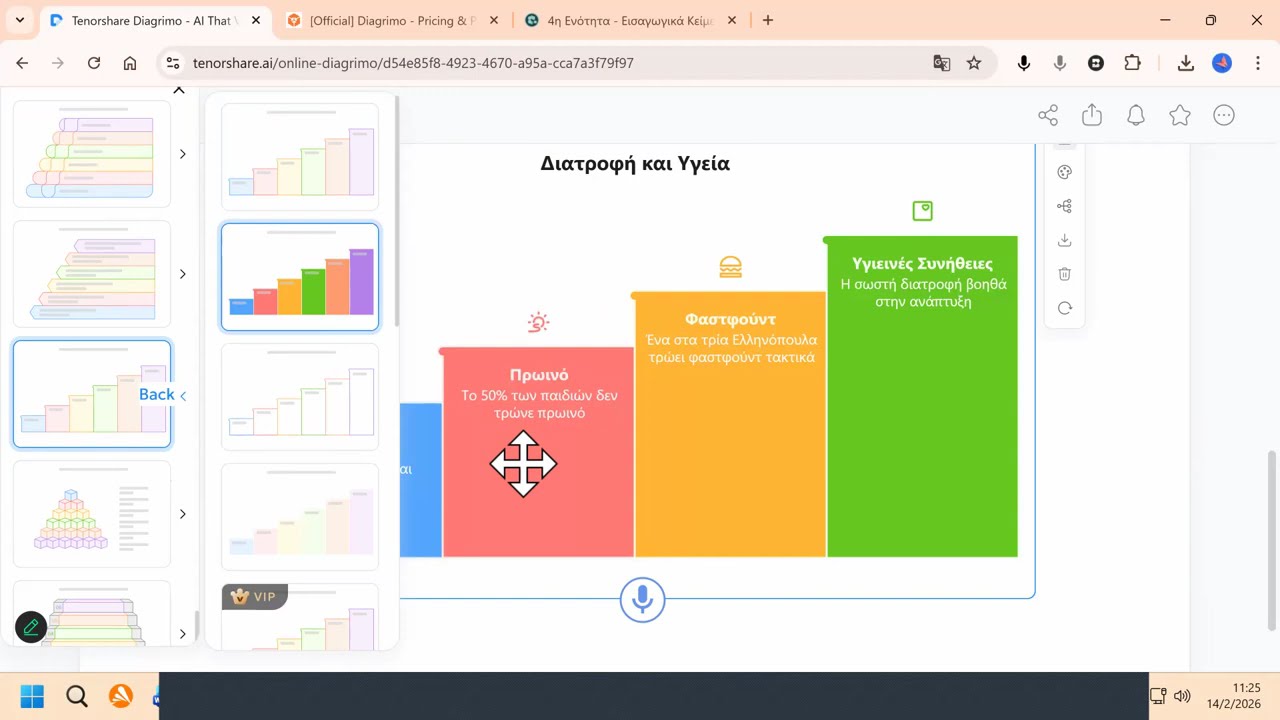Click the sun icon above Πρωινό
This screenshot has width=1280, height=720.
coord(538,322)
